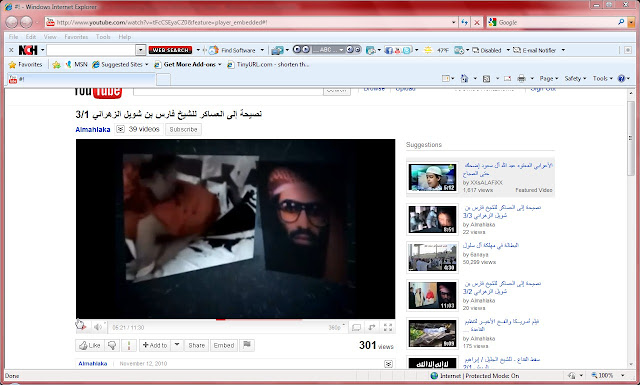Open a new blank browser tab
The height and width of the screenshot is (385, 640).
163,79
